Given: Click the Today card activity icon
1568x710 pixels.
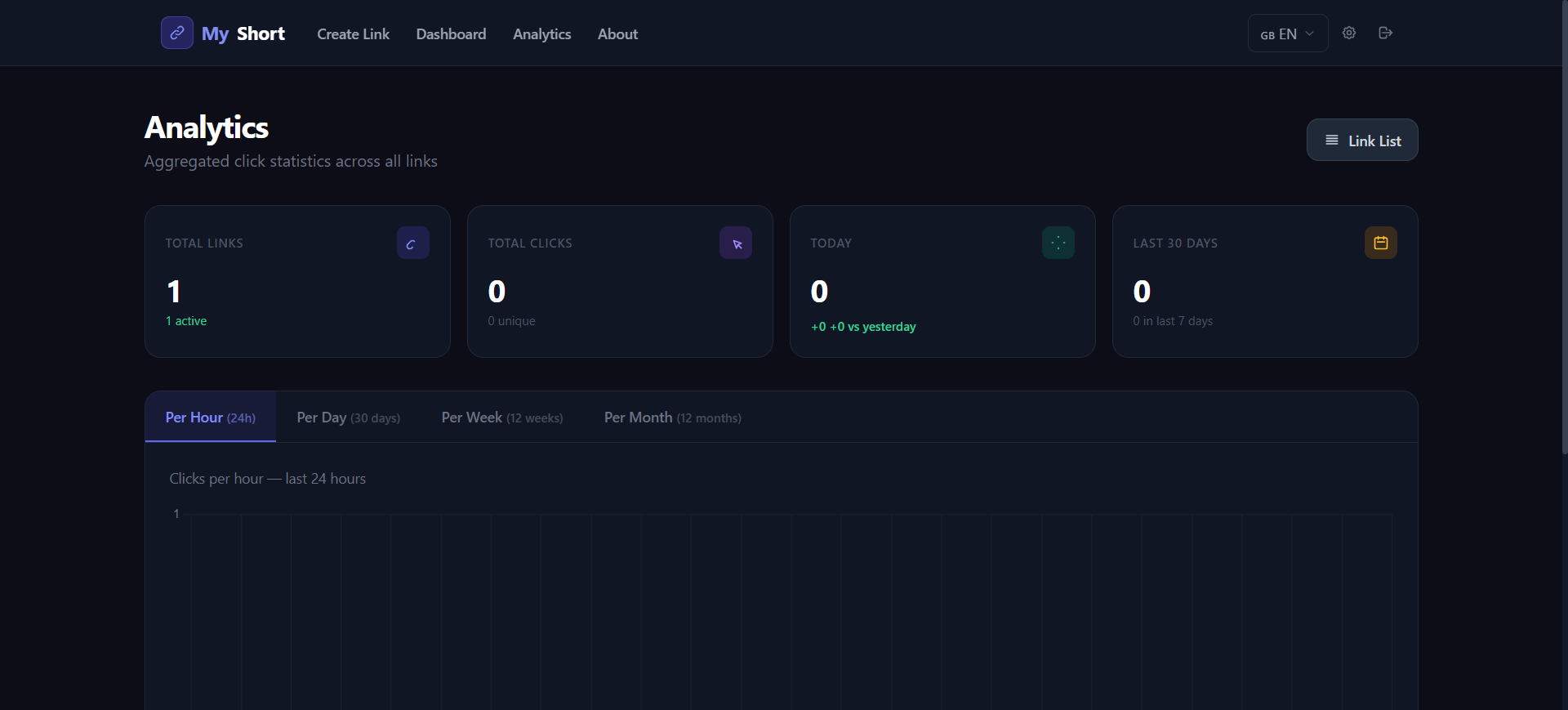Looking at the screenshot, I should [1058, 243].
